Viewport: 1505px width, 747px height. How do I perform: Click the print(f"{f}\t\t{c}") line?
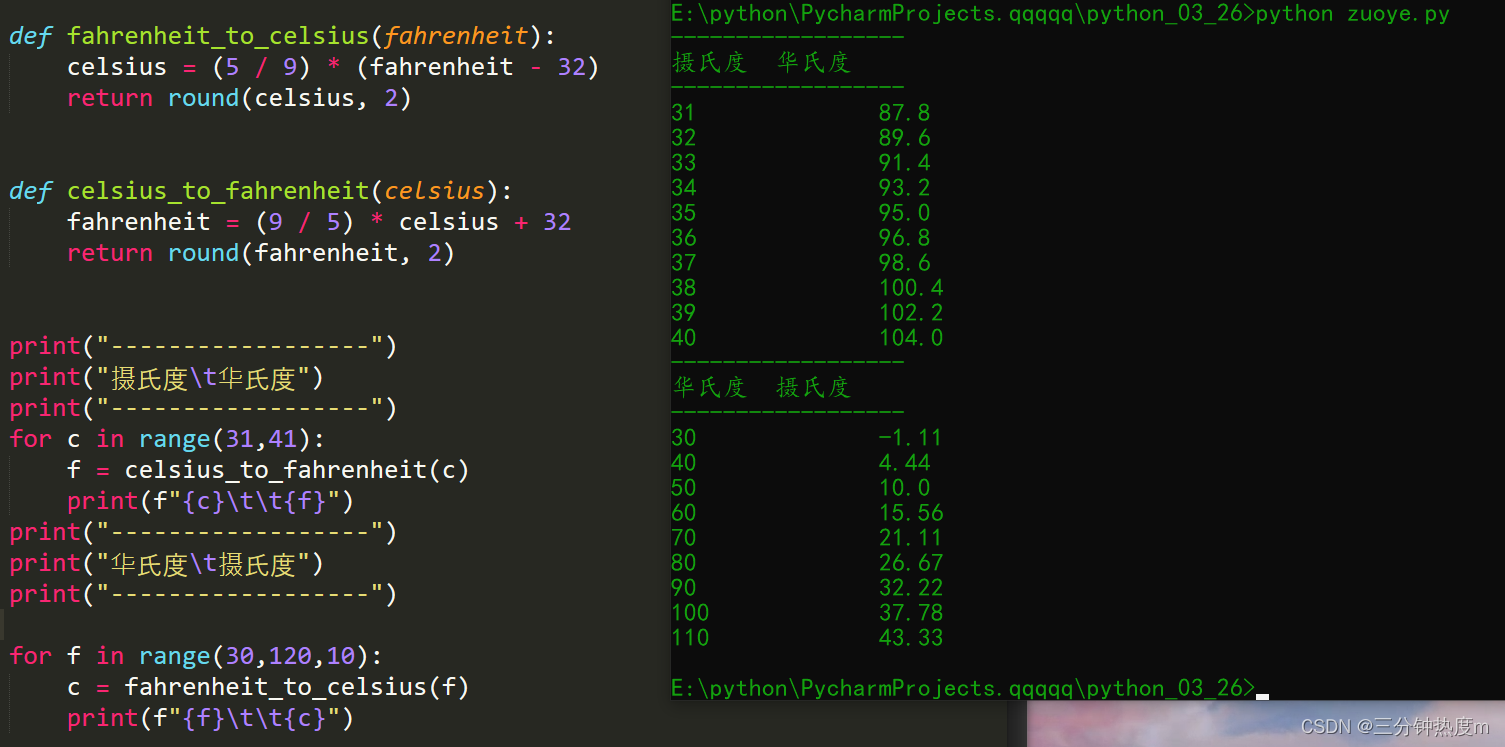click(x=211, y=718)
